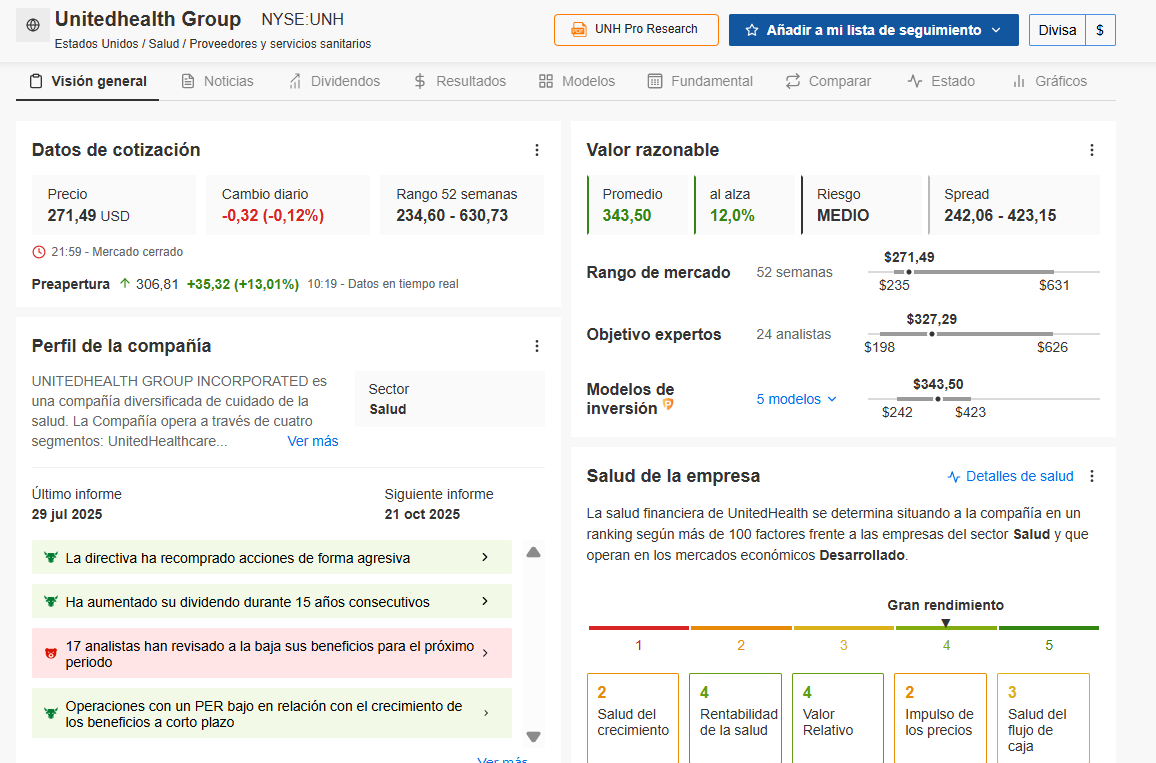The image size is (1156, 763).
Task: Click the Modelos de inversión range marker at $343,50
Action: point(938,399)
